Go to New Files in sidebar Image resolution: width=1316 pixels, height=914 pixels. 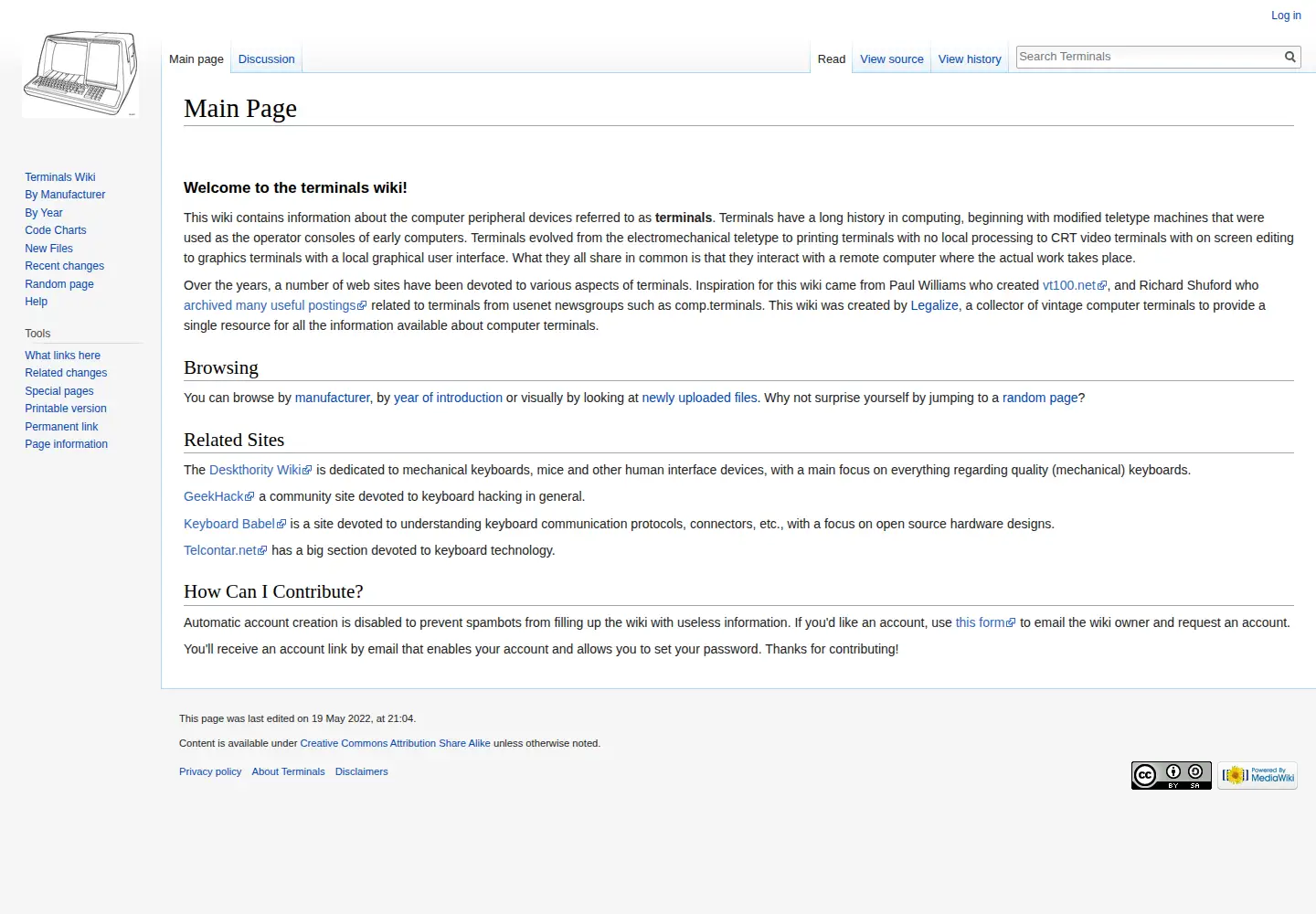pos(48,249)
